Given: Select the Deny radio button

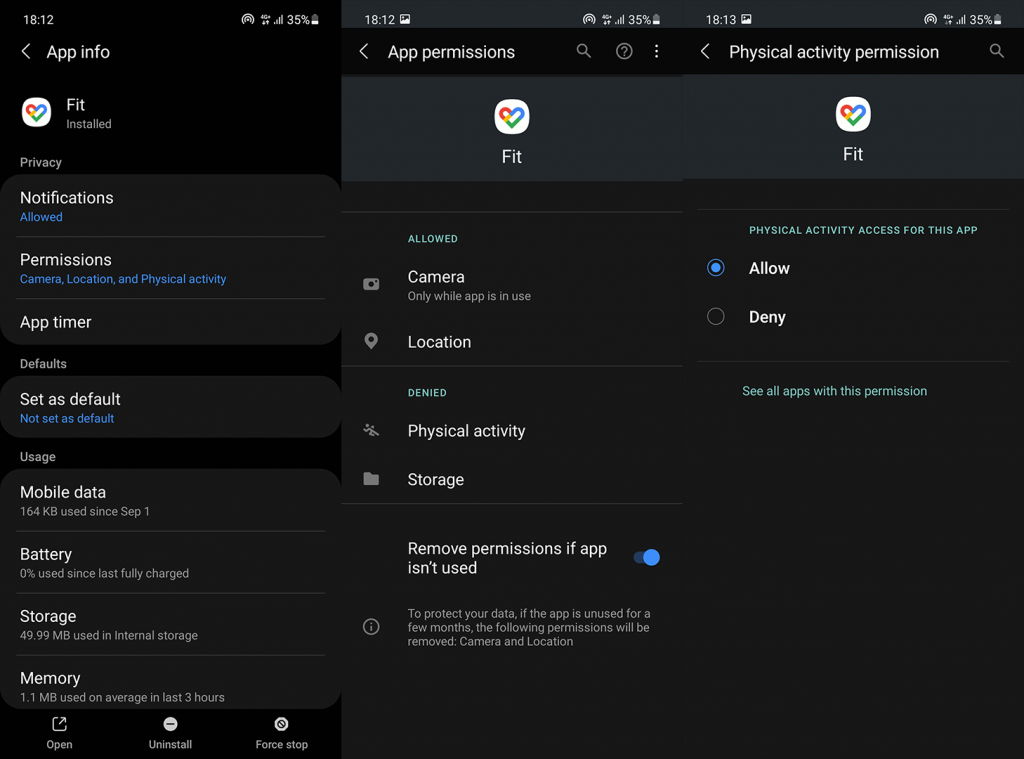Looking at the screenshot, I should (x=716, y=316).
